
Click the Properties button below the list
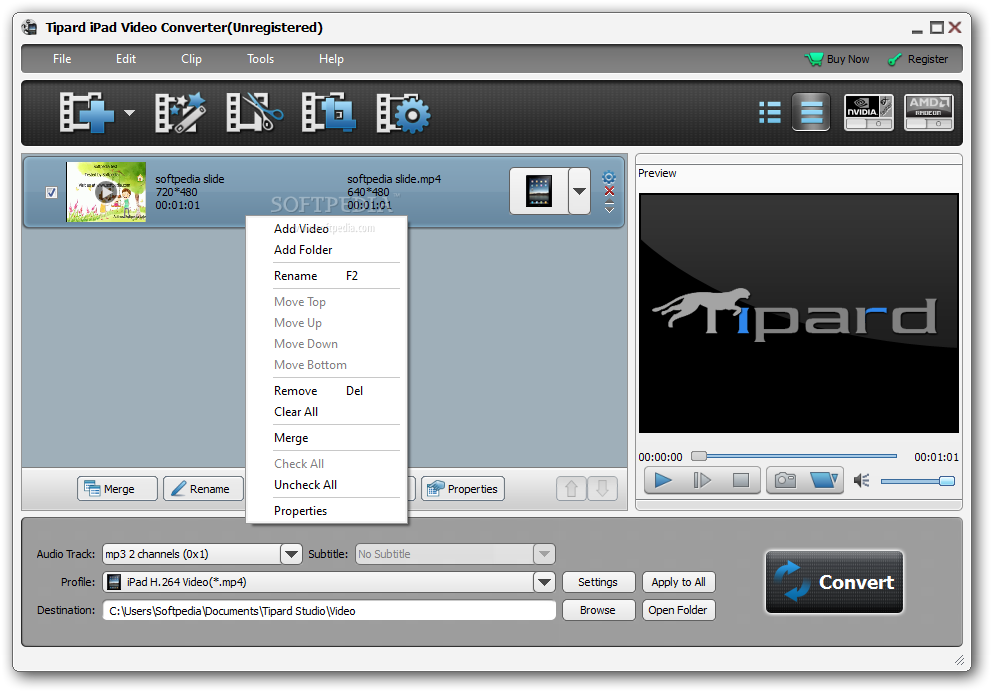[462, 488]
